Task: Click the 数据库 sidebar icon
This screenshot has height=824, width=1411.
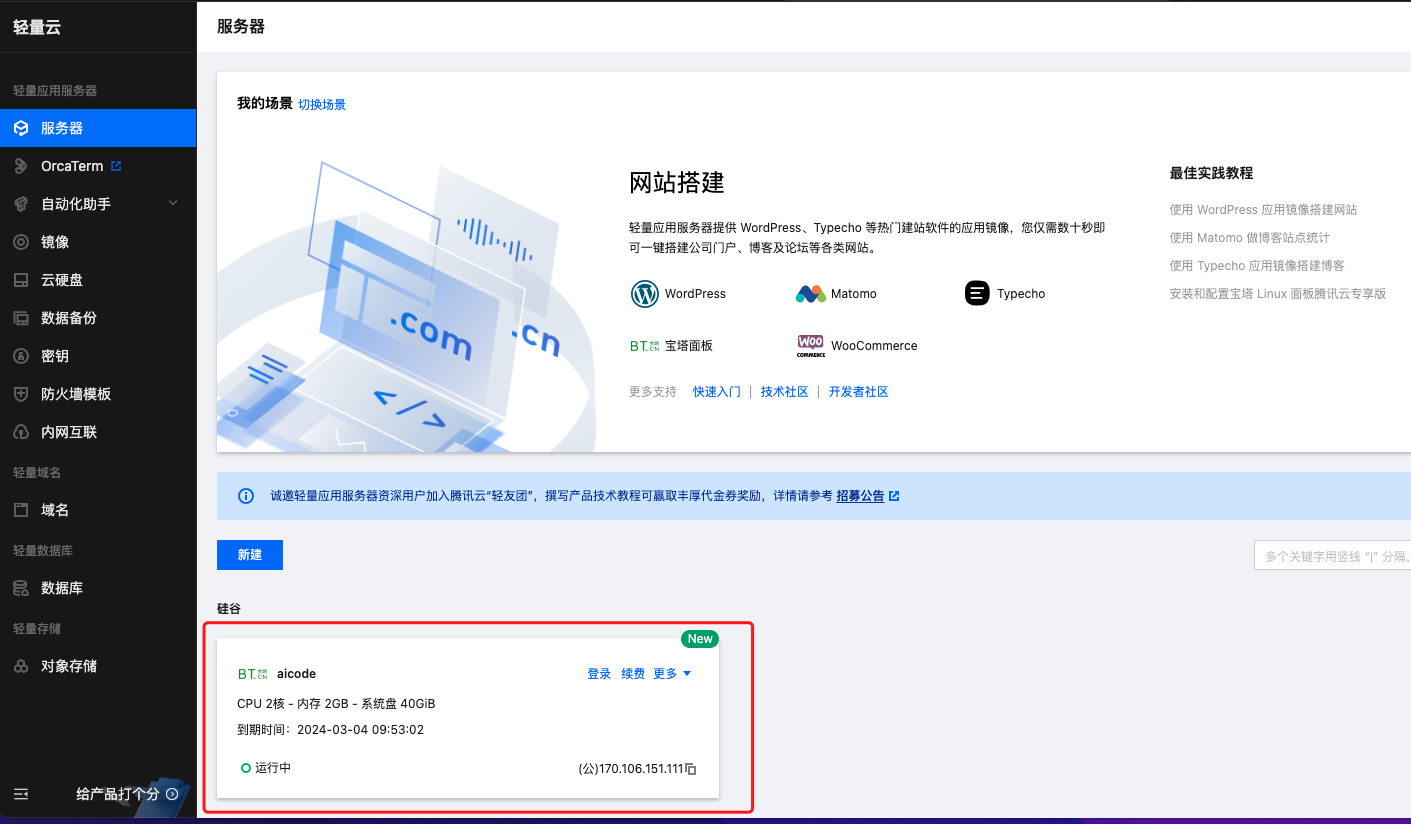Action: coord(20,588)
